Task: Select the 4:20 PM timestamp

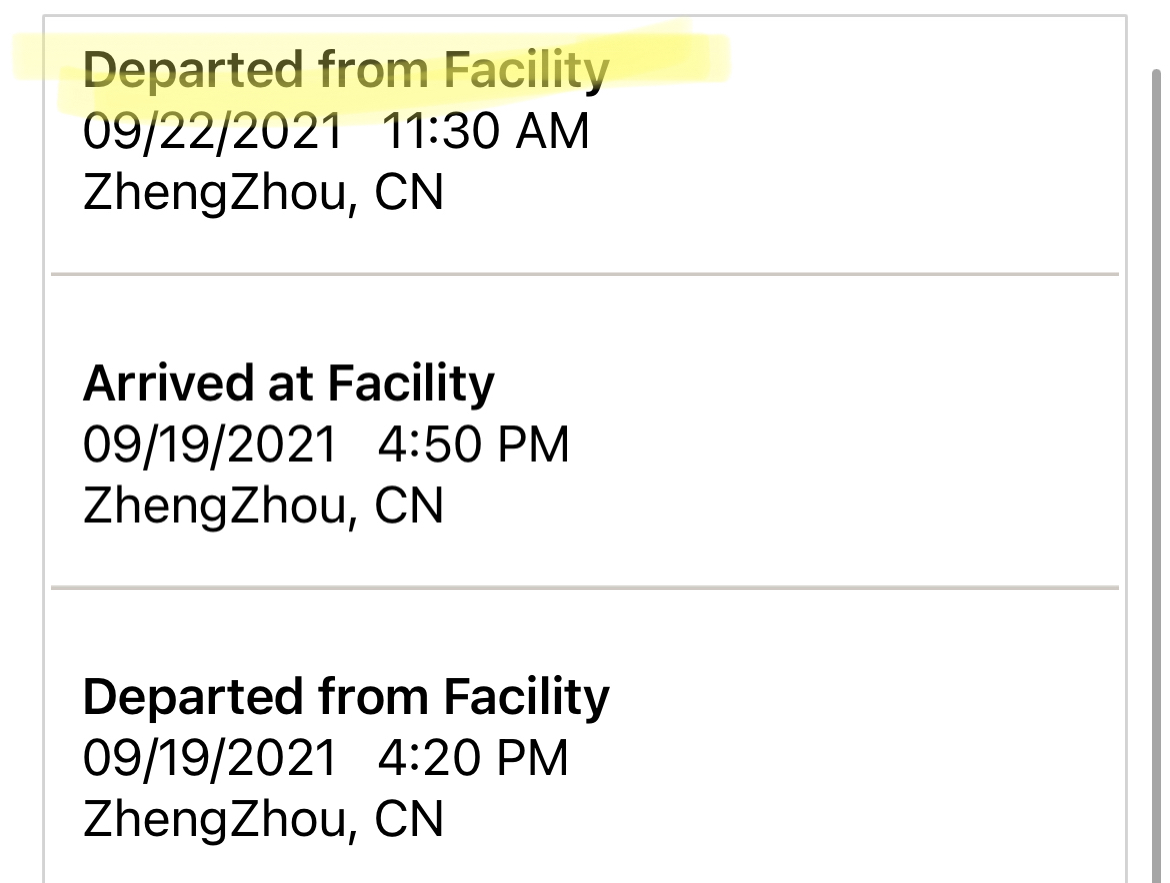Action: pos(473,758)
